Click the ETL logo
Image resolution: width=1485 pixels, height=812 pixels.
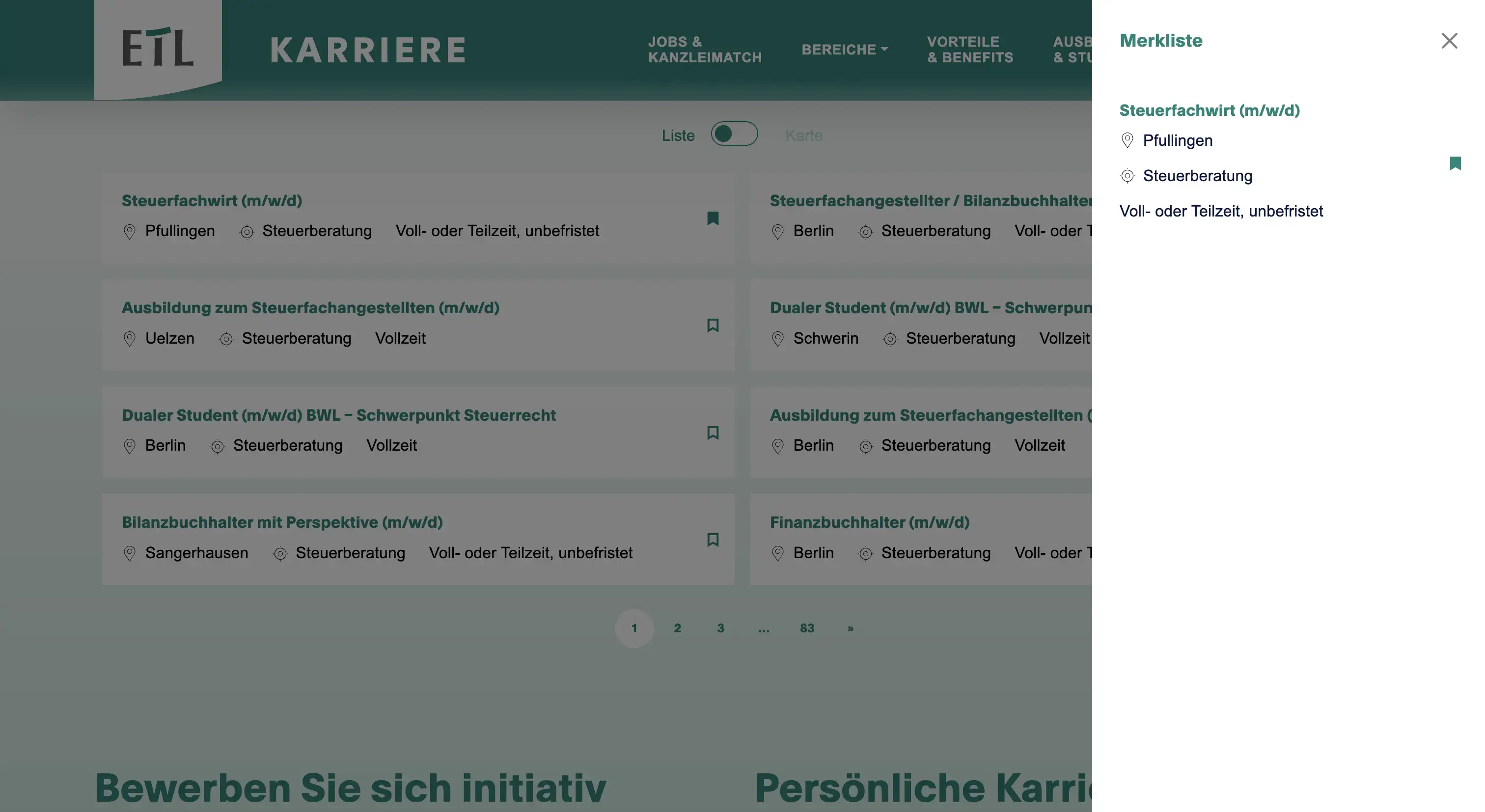coord(157,48)
